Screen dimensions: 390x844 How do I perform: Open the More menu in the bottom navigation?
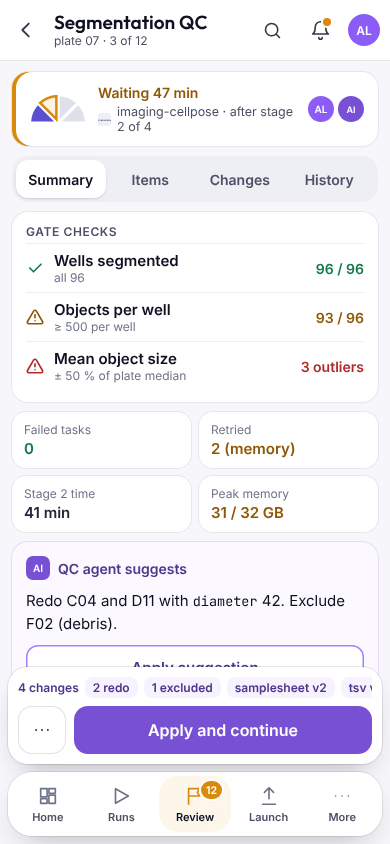(x=342, y=805)
